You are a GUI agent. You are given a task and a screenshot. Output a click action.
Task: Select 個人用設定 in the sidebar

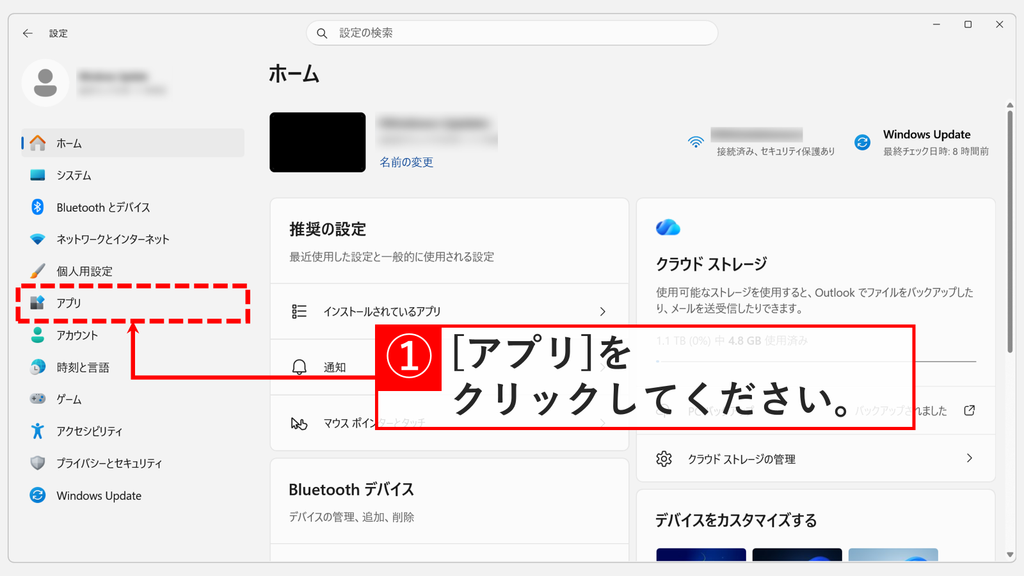pos(133,271)
